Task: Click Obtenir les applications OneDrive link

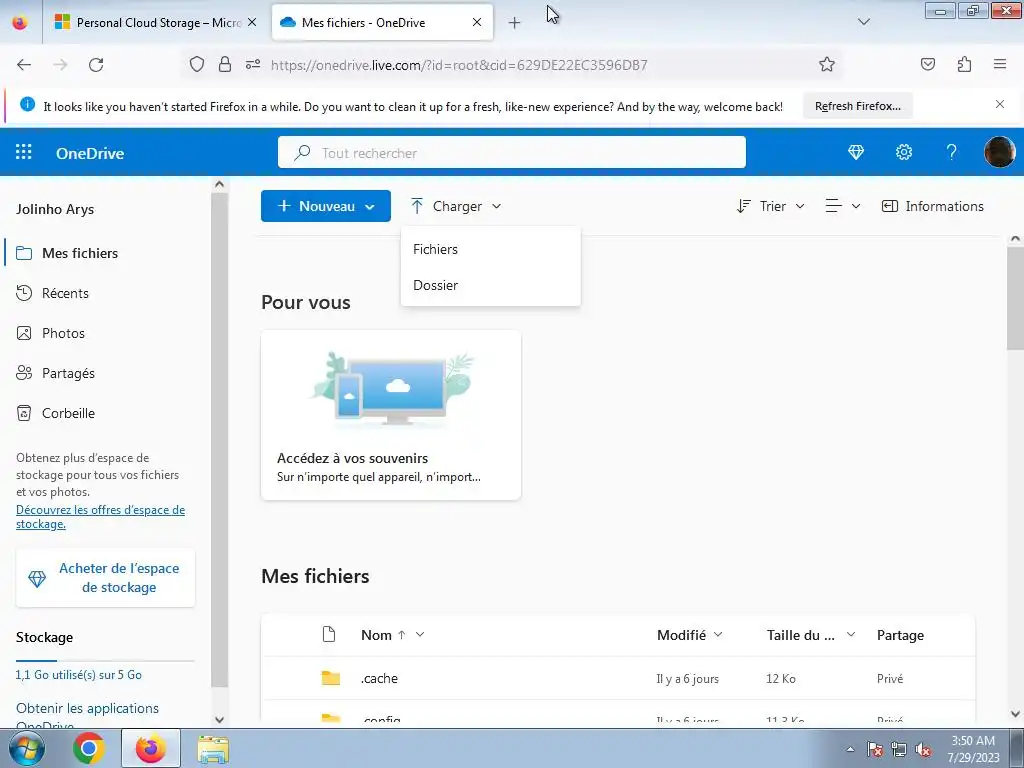Action: pyautogui.click(x=87, y=714)
